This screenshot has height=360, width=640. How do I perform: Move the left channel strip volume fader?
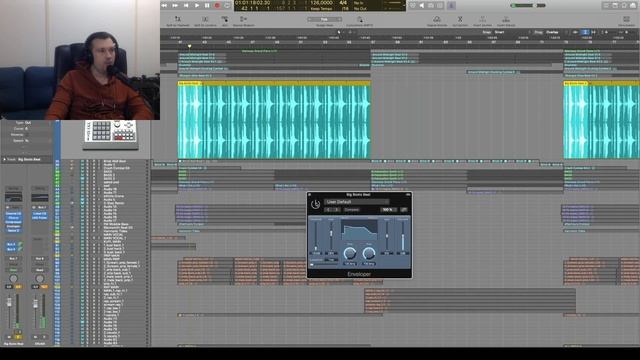pos(9,303)
